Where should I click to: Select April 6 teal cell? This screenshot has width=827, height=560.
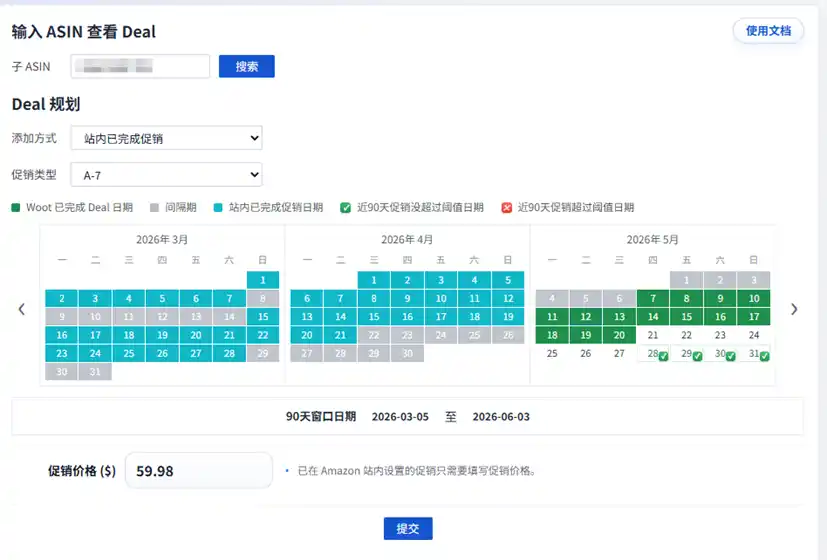click(307, 298)
